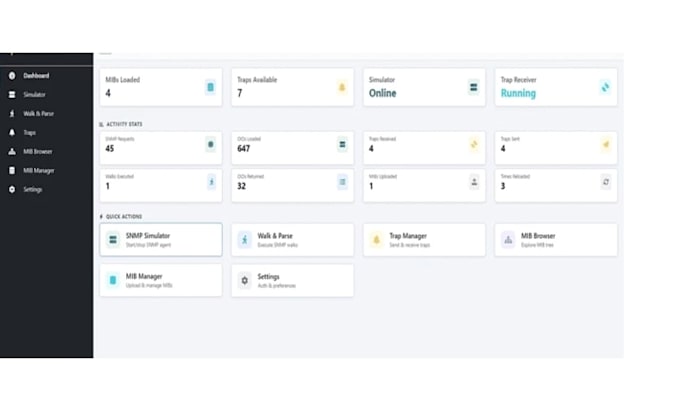Open Settings in the sidebar
The height and width of the screenshot is (411, 680).
33,189
